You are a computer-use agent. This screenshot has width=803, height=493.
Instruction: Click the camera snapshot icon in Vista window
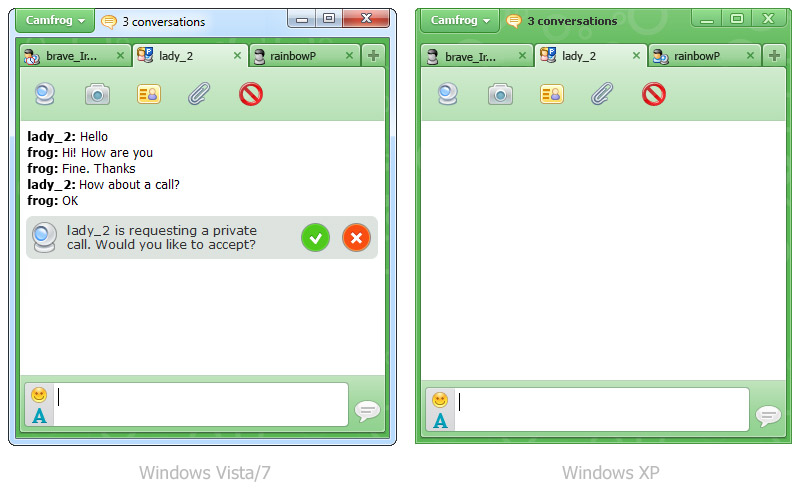(x=97, y=95)
